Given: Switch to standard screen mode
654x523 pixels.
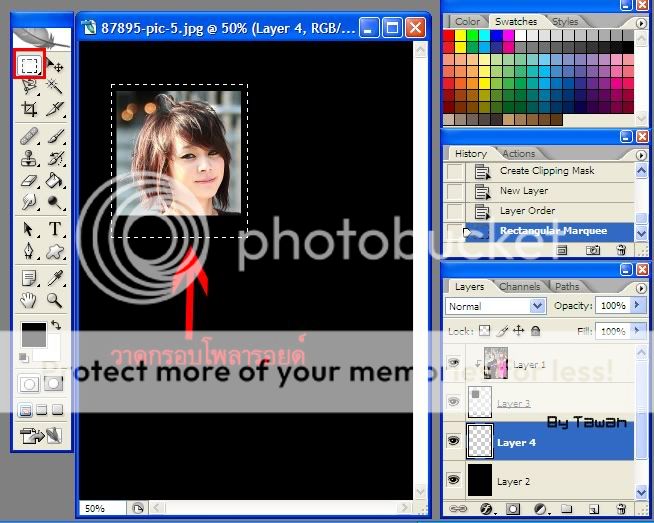Looking at the screenshot, I should click(25, 410).
